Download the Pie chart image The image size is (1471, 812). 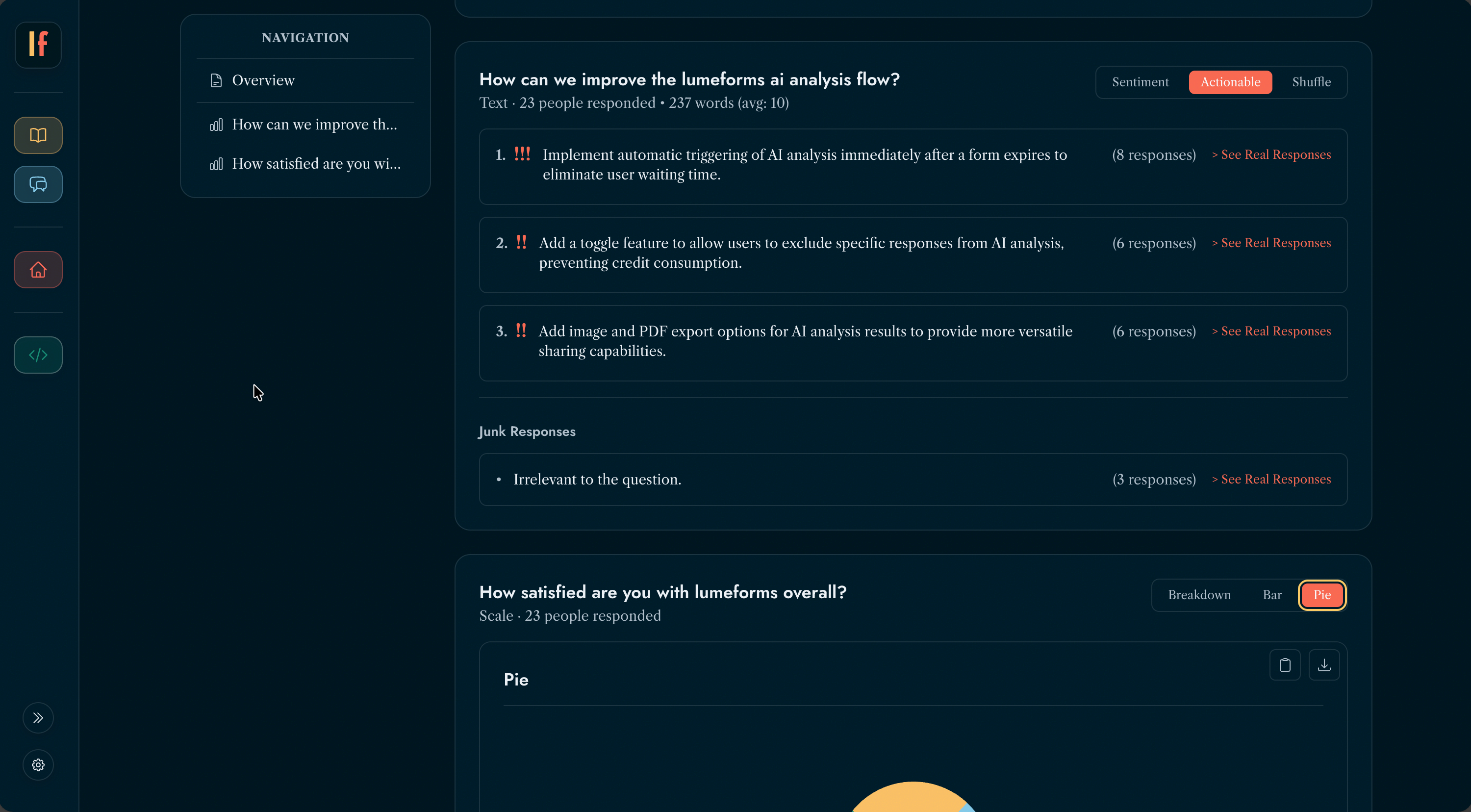[1325, 664]
